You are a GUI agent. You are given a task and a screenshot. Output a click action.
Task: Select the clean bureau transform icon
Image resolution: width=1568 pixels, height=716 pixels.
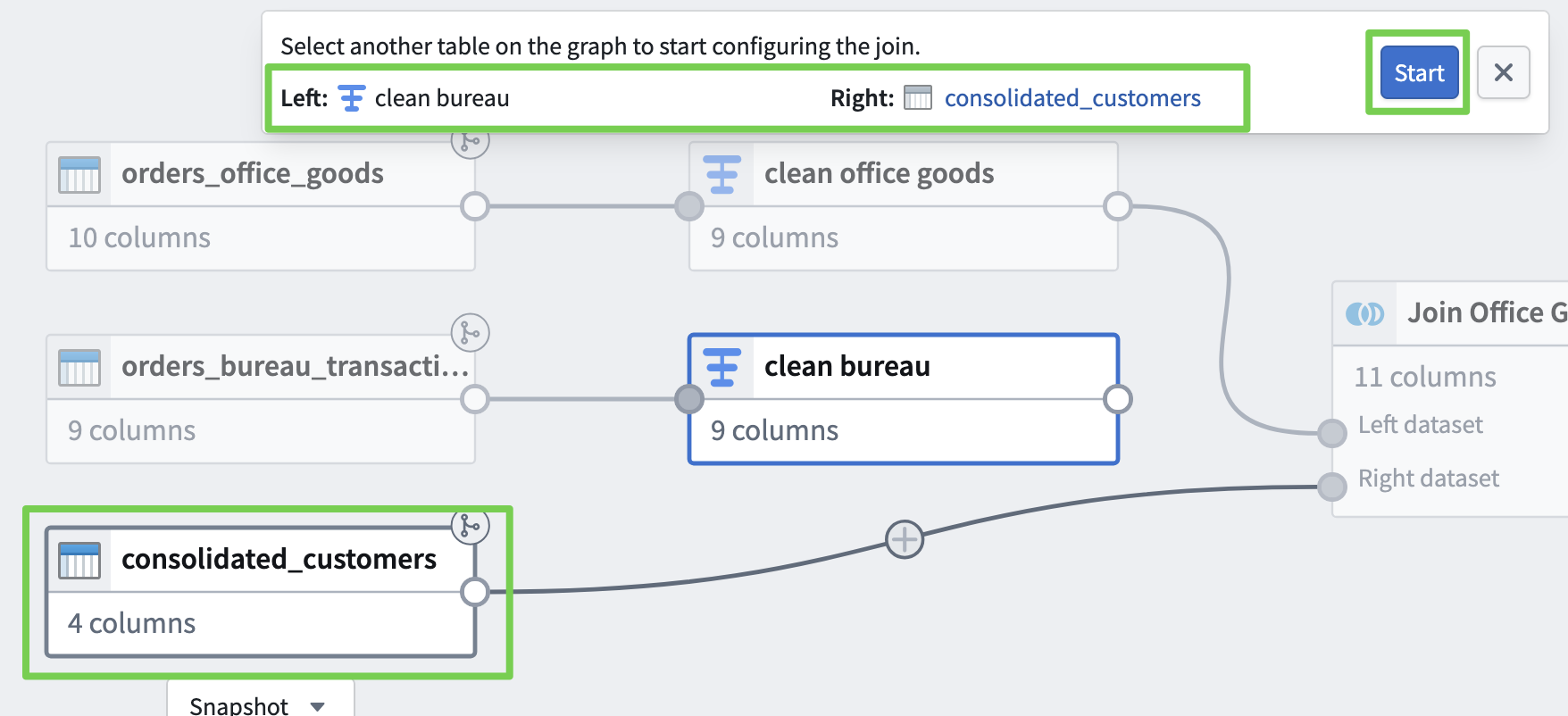pos(721,367)
